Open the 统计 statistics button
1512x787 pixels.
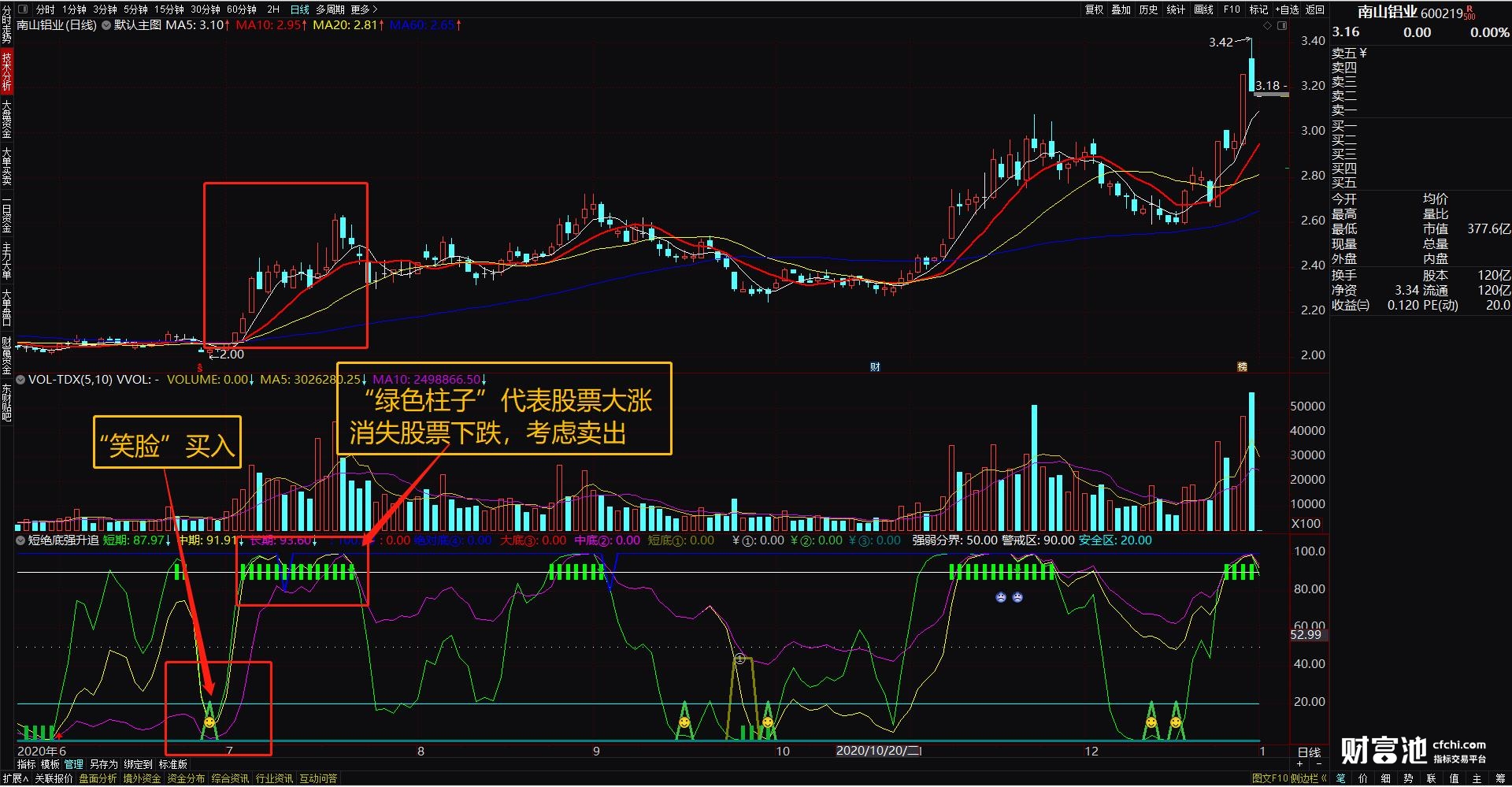pos(1176,9)
